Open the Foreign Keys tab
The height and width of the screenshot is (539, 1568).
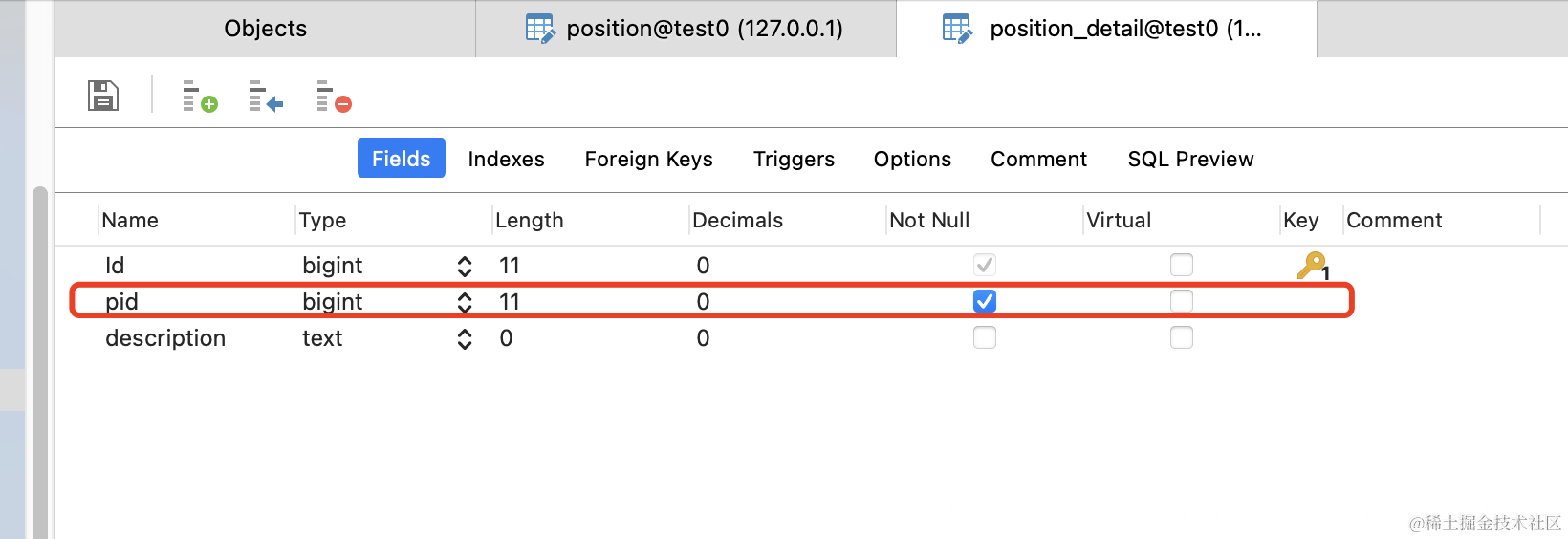(648, 159)
